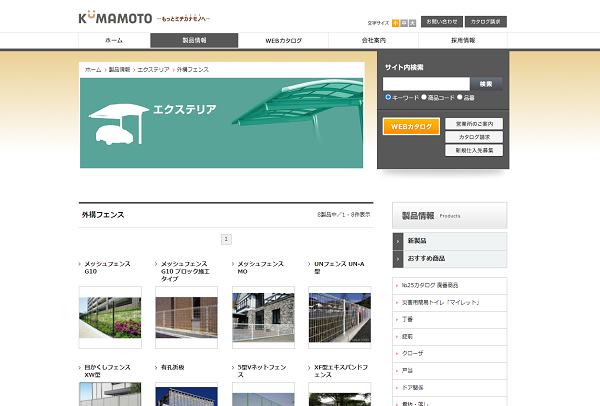Screen dimensions: 600x406
Task: Open 新製品 in the sidebar
Action: (450, 241)
